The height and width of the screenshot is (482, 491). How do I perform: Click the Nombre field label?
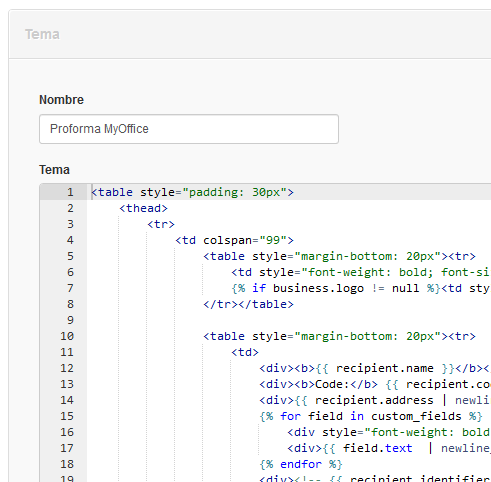pyautogui.click(x=61, y=100)
